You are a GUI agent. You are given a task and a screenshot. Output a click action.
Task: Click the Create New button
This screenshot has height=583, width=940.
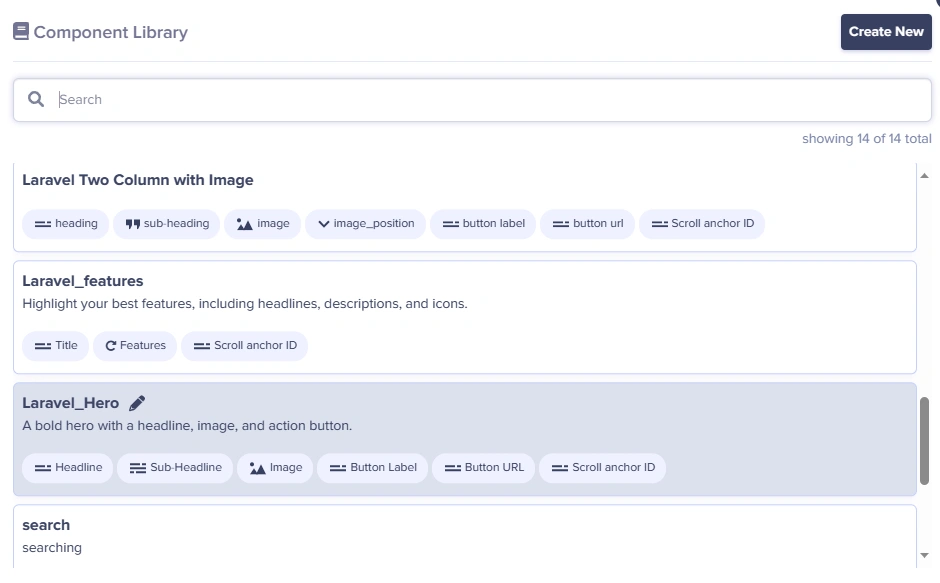(x=886, y=32)
